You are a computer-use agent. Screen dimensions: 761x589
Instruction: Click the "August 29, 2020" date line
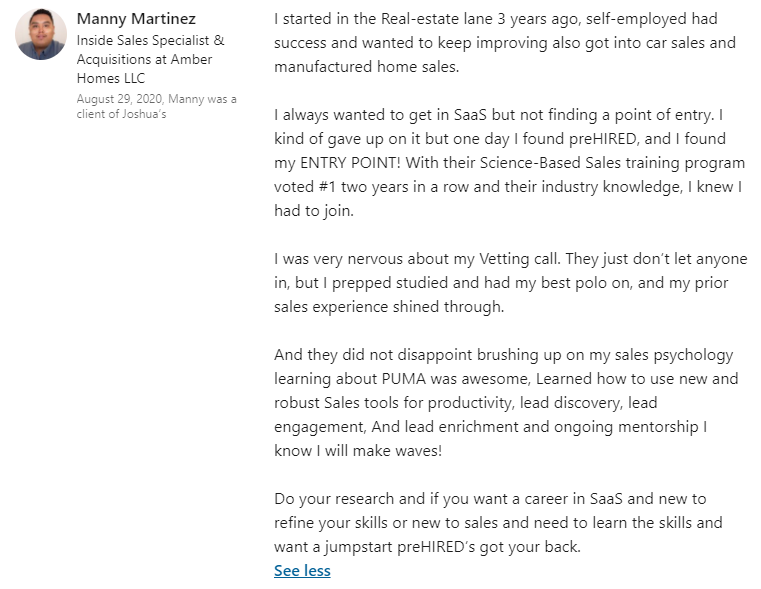pyautogui.click(x=120, y=98)
